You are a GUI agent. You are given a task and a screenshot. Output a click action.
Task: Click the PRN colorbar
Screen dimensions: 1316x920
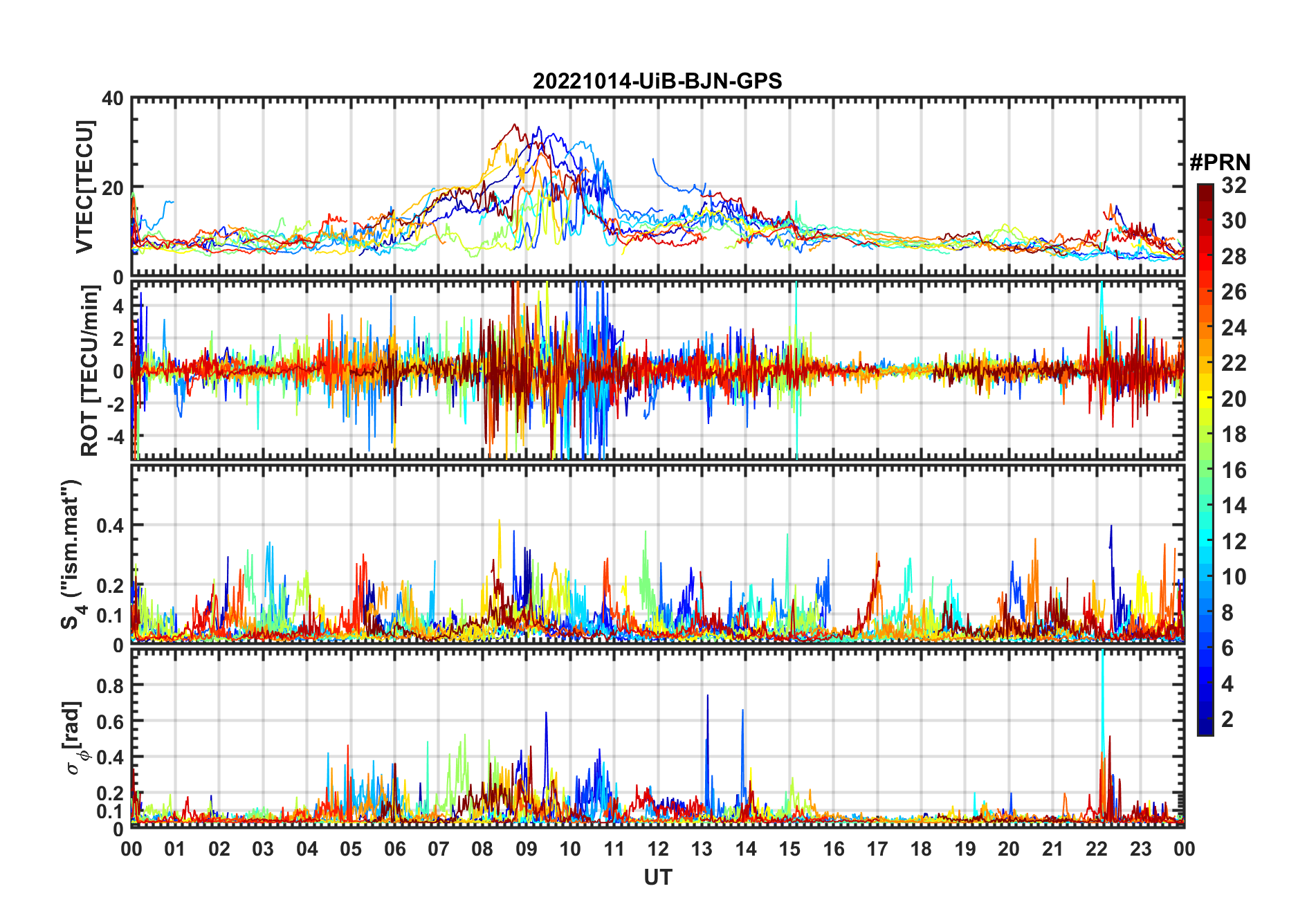[1205, 459]
